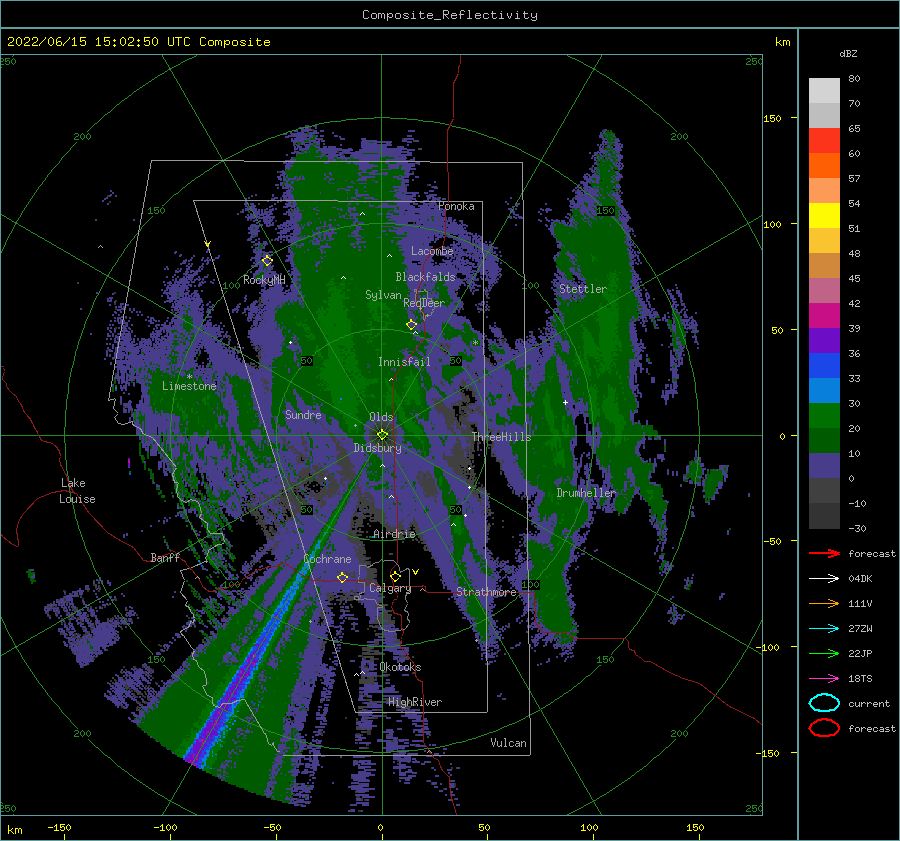Click the dBZ scale heading
Image resolution: width=900 pixels, height=841 pixels.
point(848,54)
